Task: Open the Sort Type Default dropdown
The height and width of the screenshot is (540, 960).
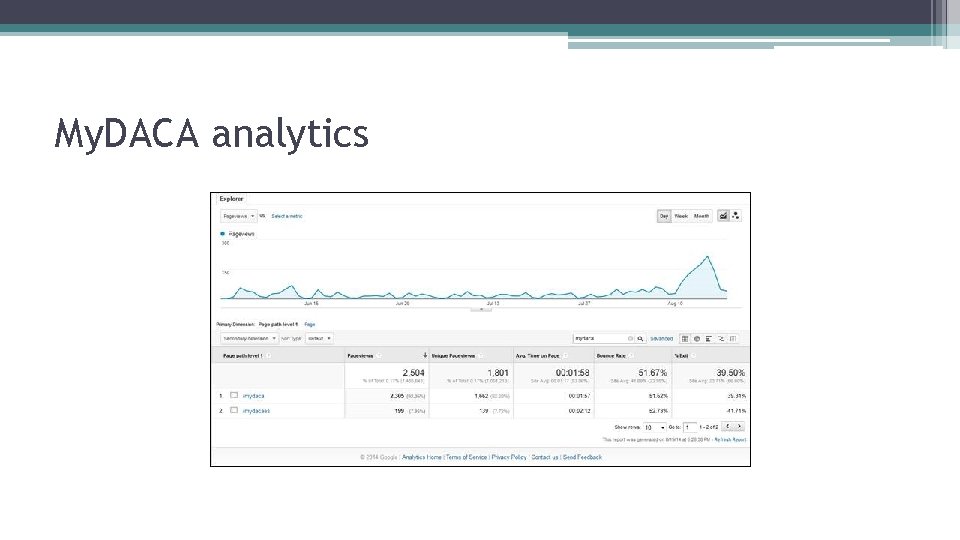Action: tap(319, 339)
